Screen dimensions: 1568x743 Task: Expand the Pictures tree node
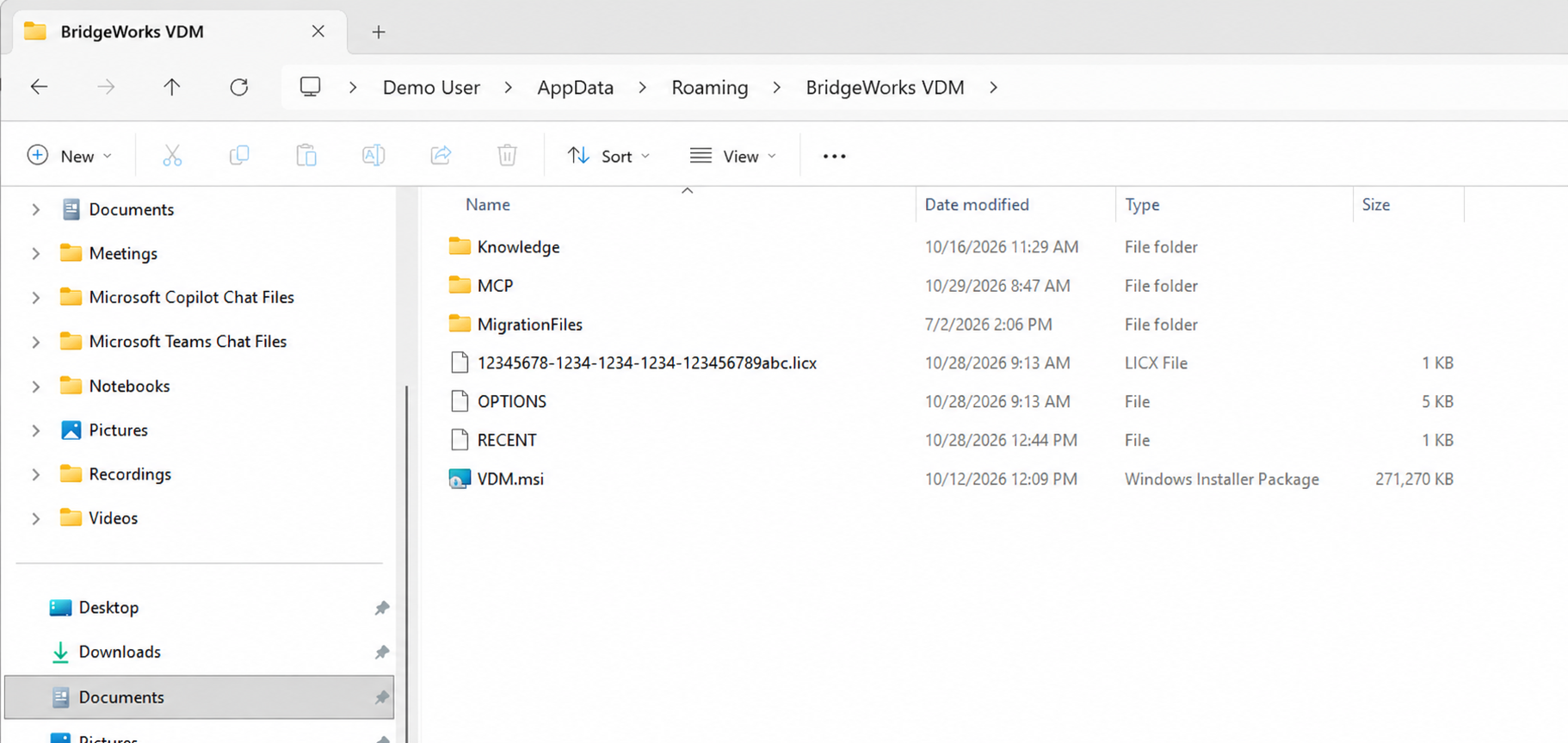[x=36, y=430]
